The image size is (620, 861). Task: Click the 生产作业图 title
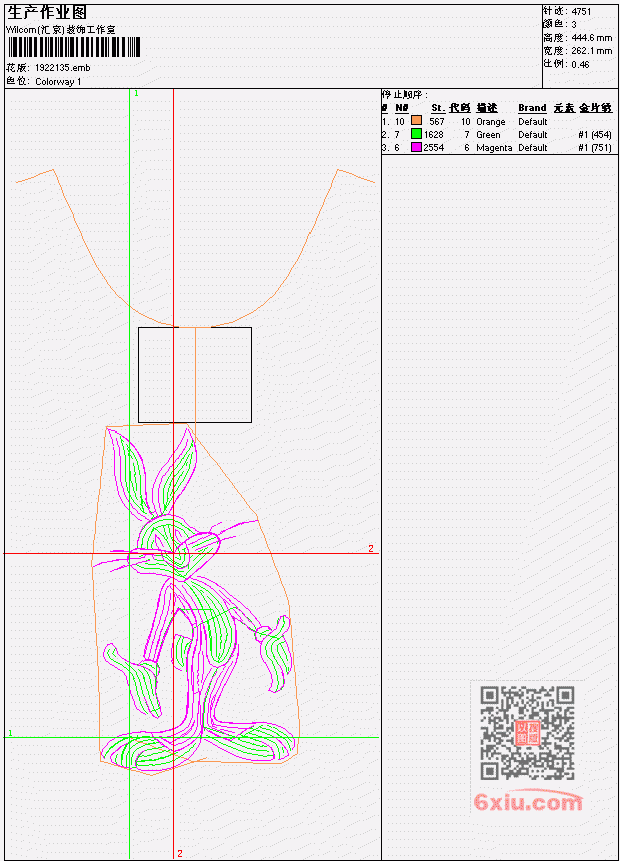[47, 13]
